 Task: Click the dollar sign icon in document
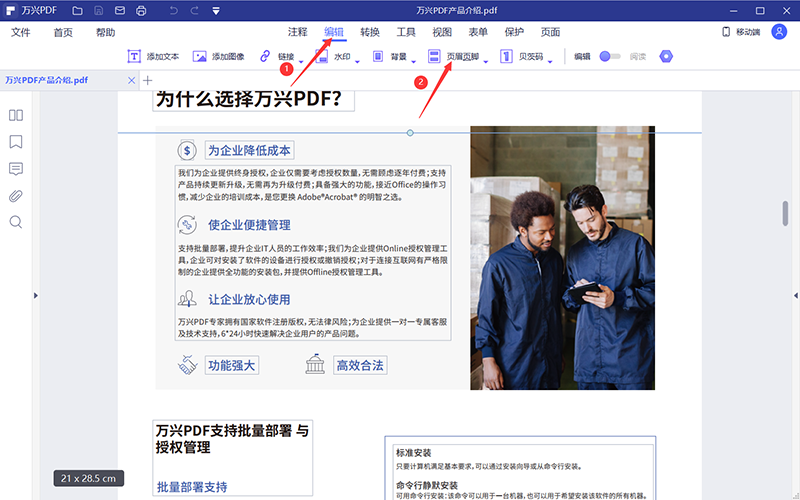[187, 151]
